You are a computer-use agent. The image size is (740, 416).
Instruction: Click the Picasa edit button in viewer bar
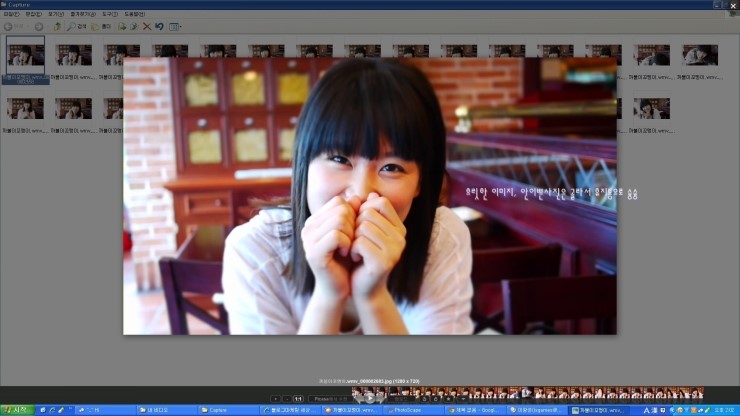330,399
